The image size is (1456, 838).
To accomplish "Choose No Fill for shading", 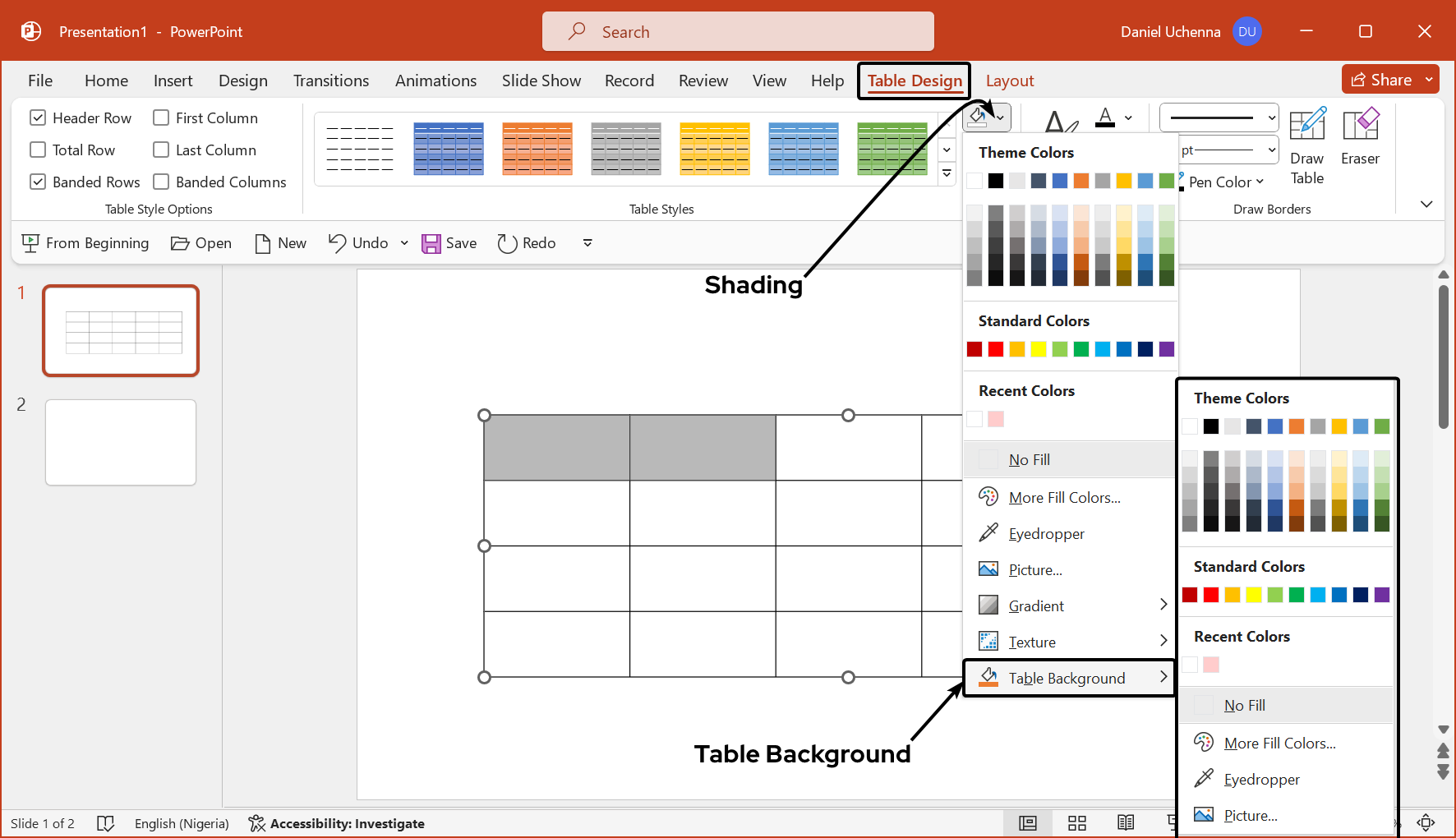I will point(1030,459).
